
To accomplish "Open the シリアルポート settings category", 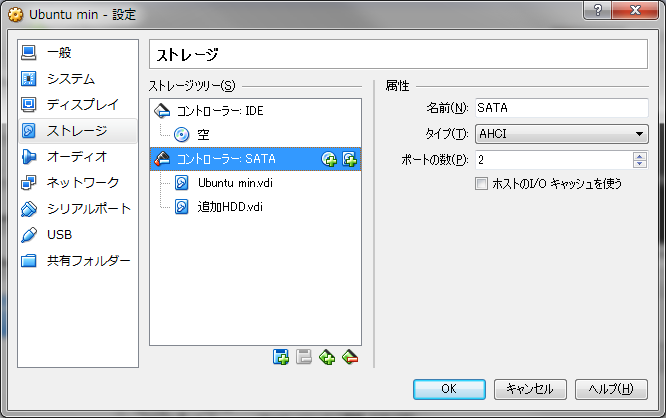I will point(78,209).
